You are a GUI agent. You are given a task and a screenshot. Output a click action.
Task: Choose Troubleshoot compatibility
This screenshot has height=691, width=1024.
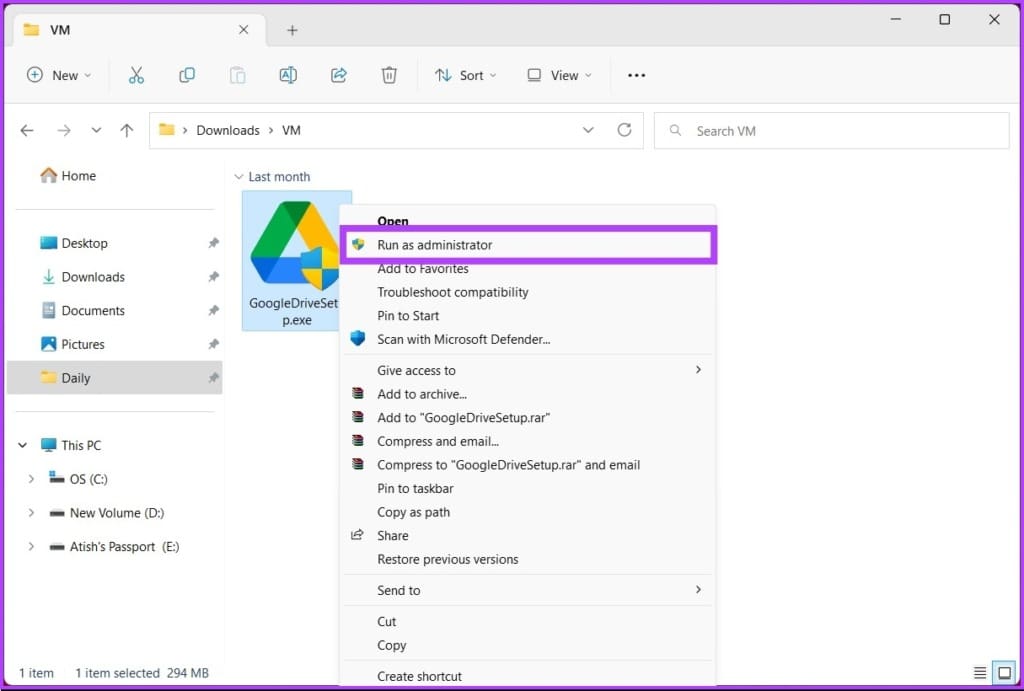coord(528,292)
